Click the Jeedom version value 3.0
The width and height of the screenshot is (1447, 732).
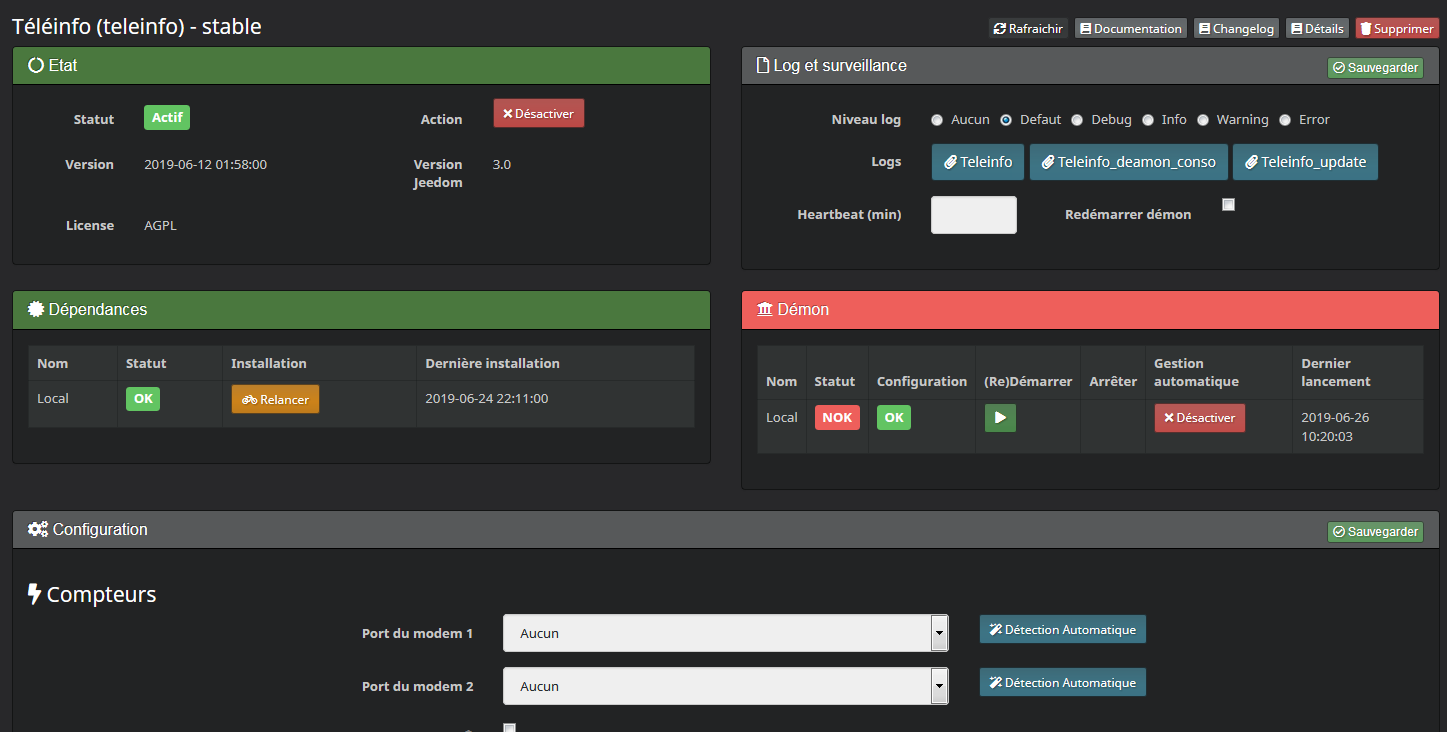502,164
